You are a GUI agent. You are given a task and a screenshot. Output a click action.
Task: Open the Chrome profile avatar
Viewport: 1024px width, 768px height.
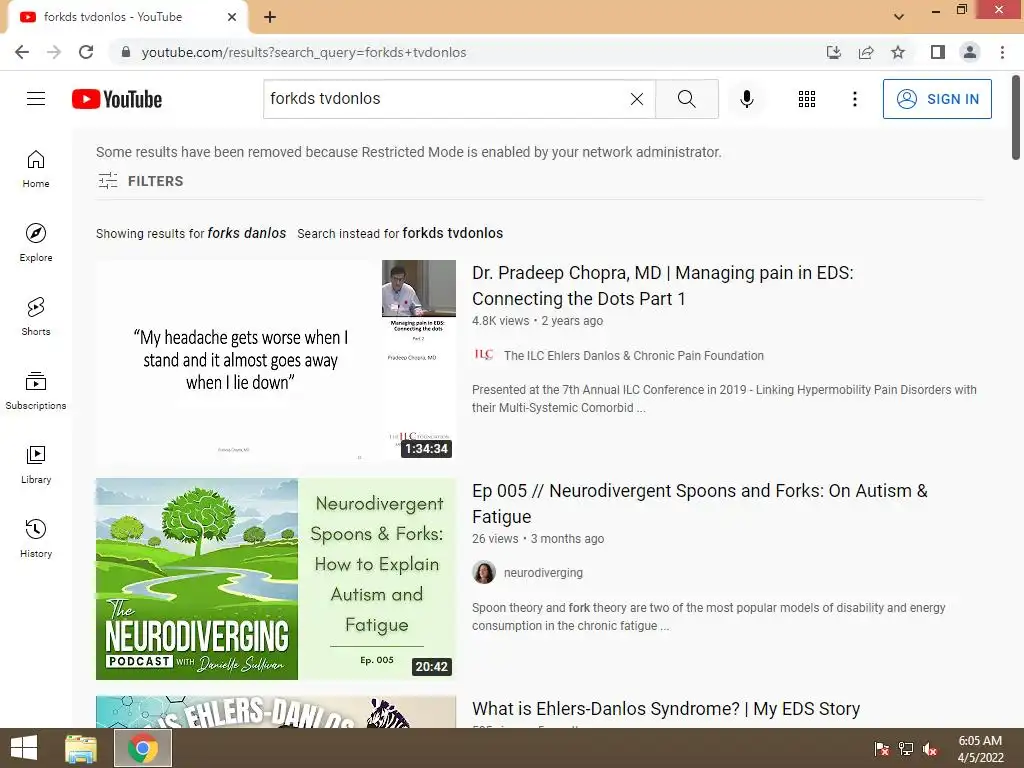click(970, 52)
